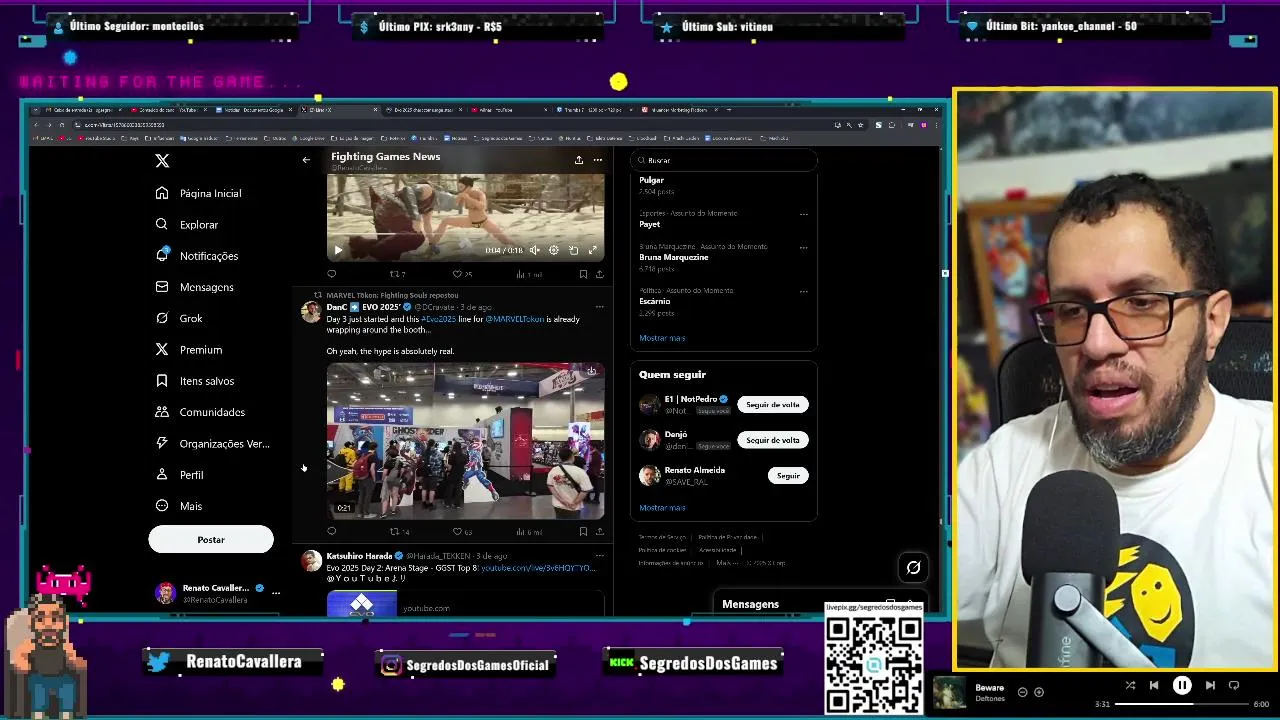Open Notificações in the sidebar
Image resolution: width=1280 pixels, height=720 pixels.
pos(197,256)
